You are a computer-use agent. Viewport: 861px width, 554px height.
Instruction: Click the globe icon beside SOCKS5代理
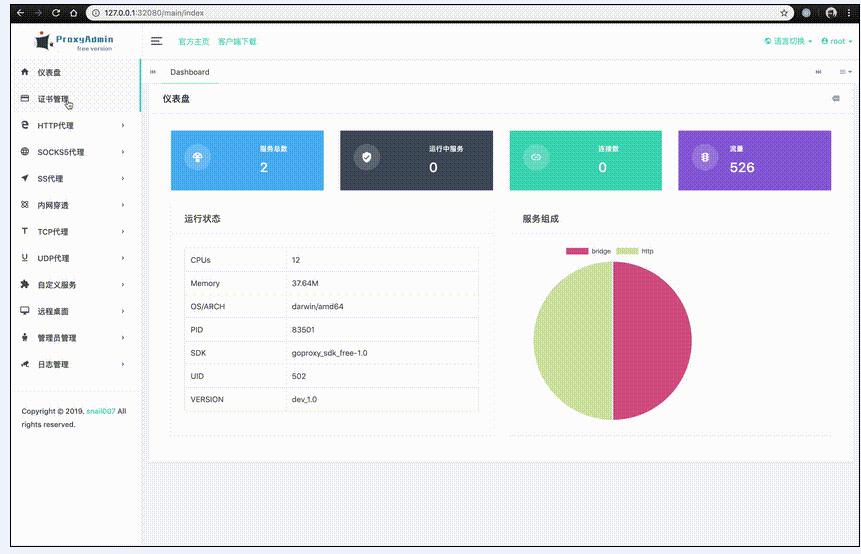[x=25, y=152]
